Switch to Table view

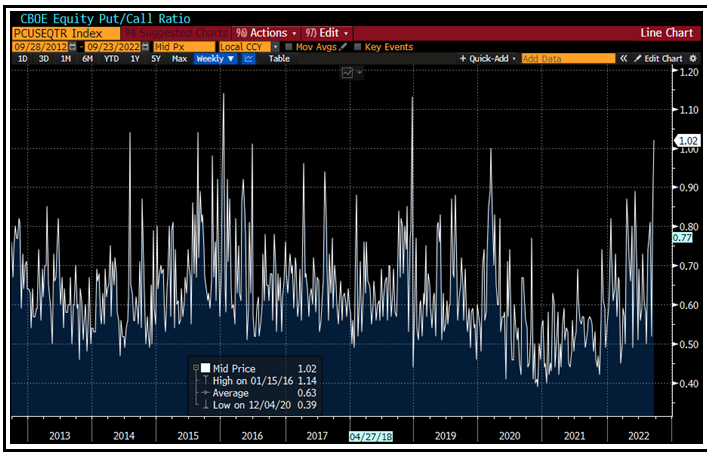(x=279, y=59)
